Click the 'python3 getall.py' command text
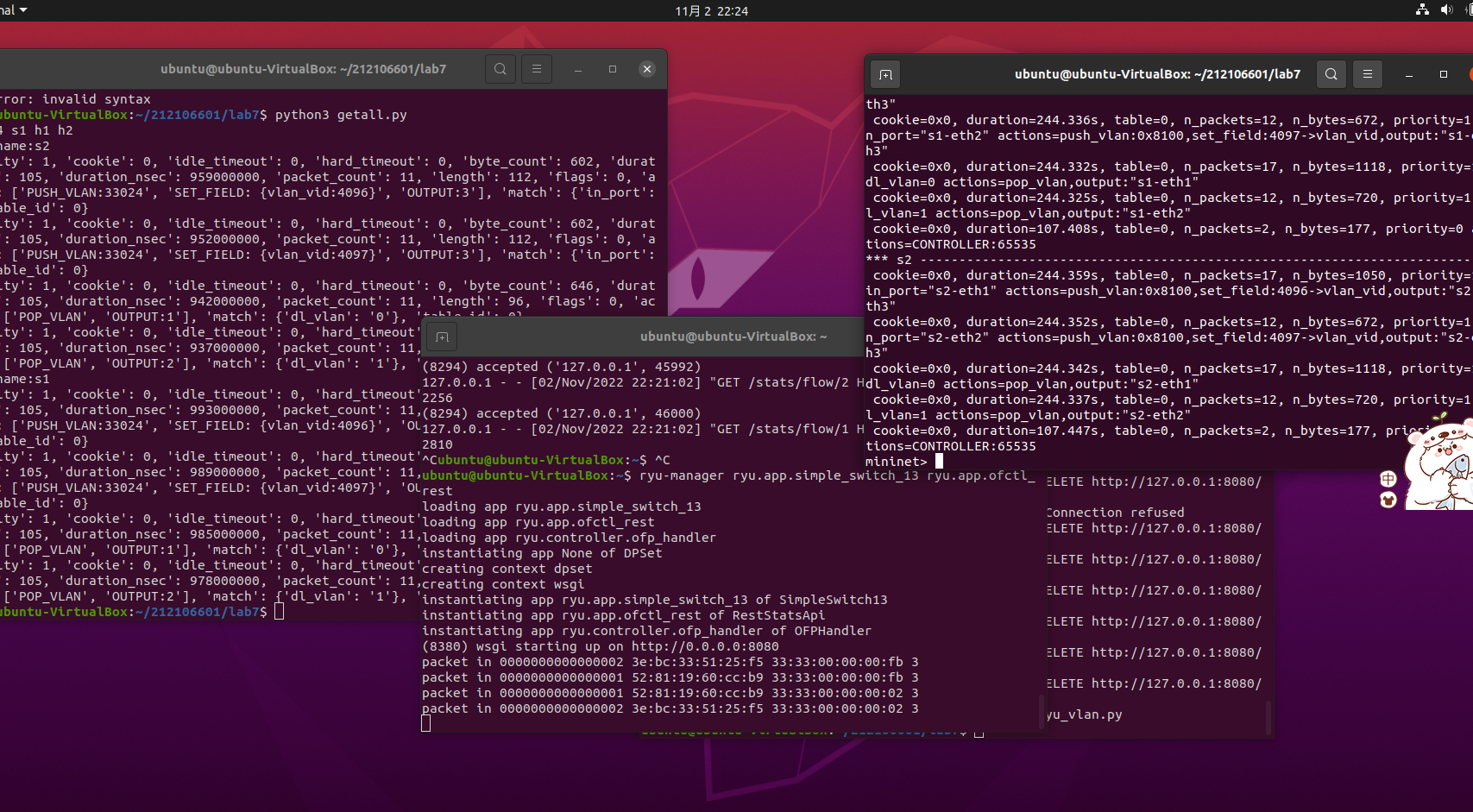Image resolution: width=1473 pixels, height=812 pixels. pyautogui.click(x=341, y=115)
